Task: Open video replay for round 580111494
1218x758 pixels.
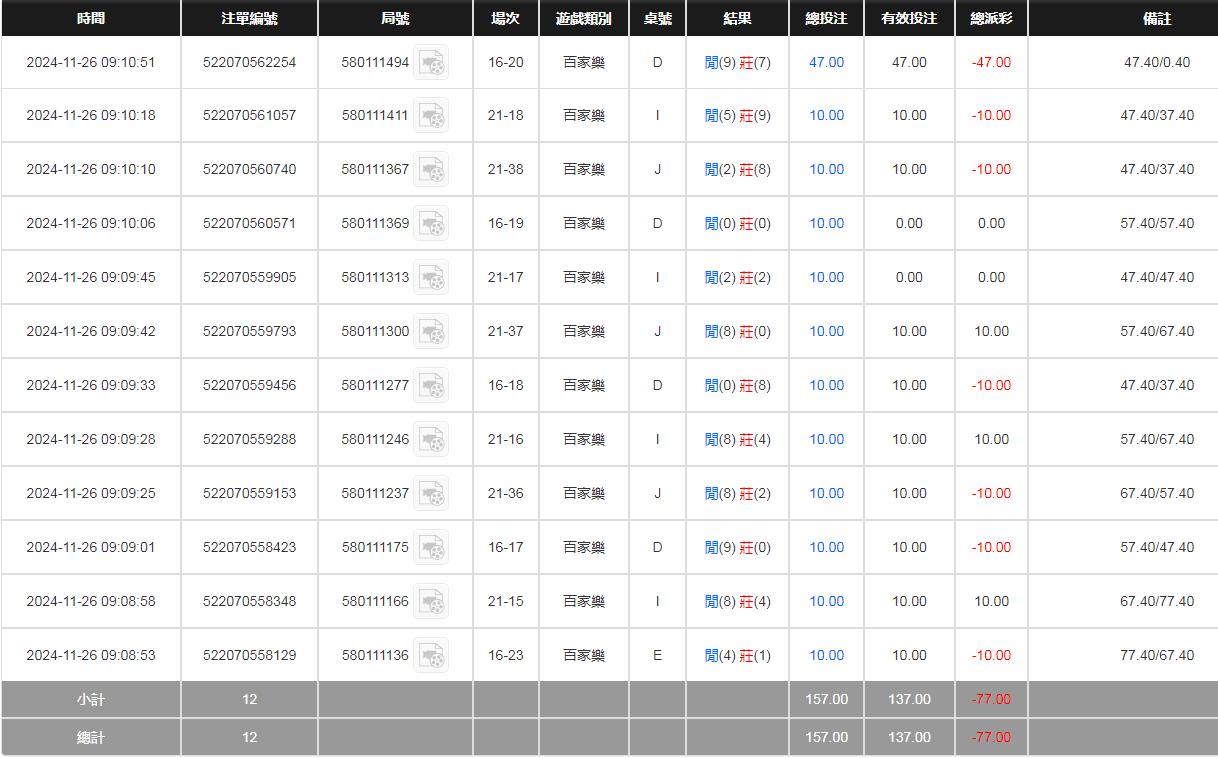Action: pos(431,63)
